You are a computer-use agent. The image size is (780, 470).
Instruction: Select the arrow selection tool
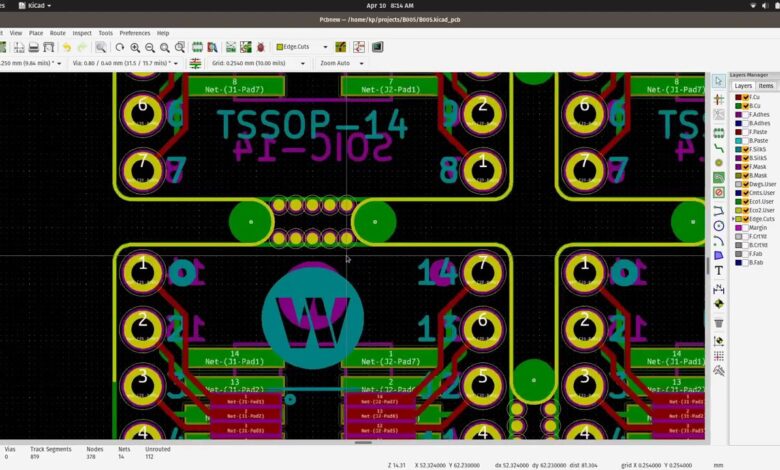pos(718,81)
